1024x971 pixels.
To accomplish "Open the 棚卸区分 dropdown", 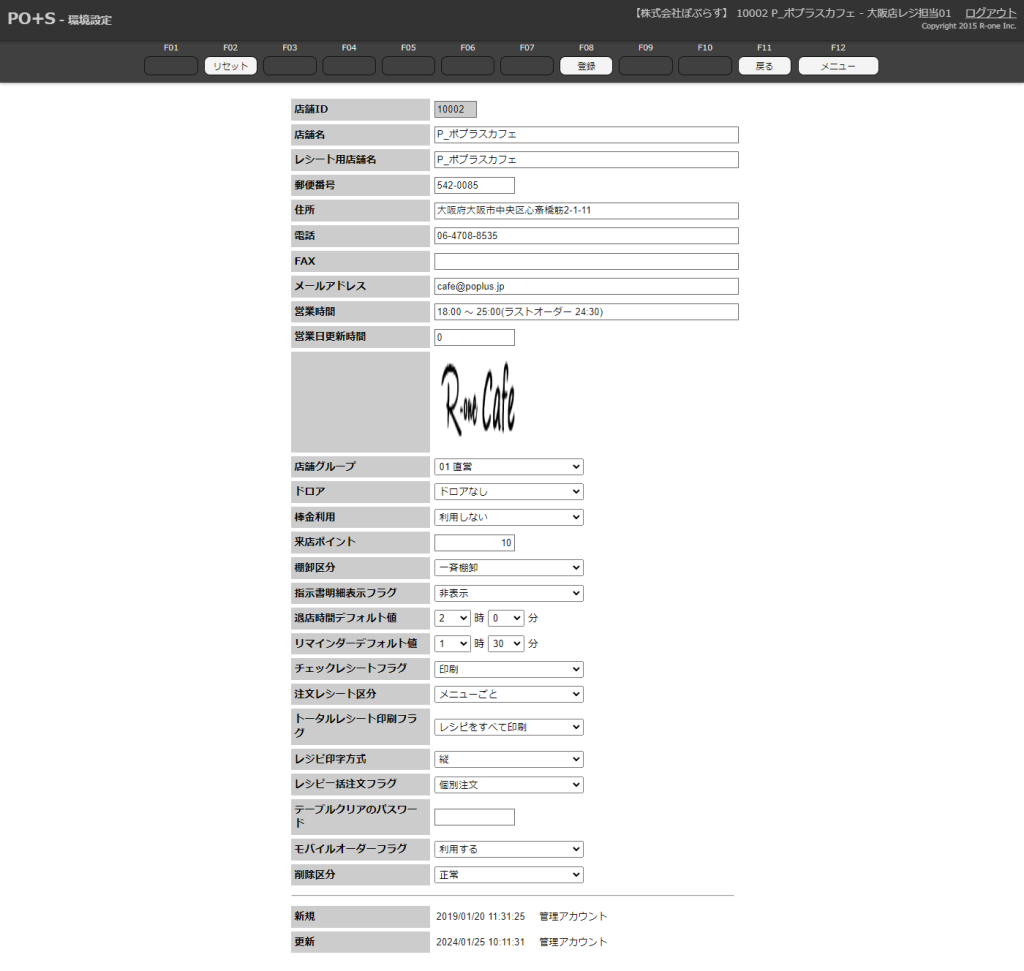I will click(508, 568).
